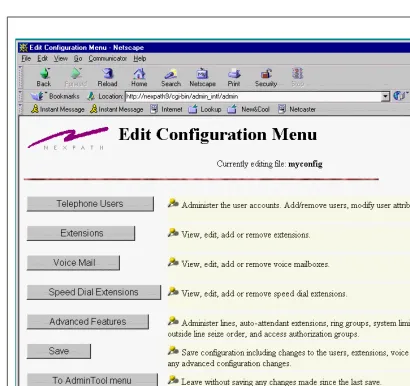Viewport: 410px width, 386px height.
Task: Open Telephone Users administration
Action: 90,204
